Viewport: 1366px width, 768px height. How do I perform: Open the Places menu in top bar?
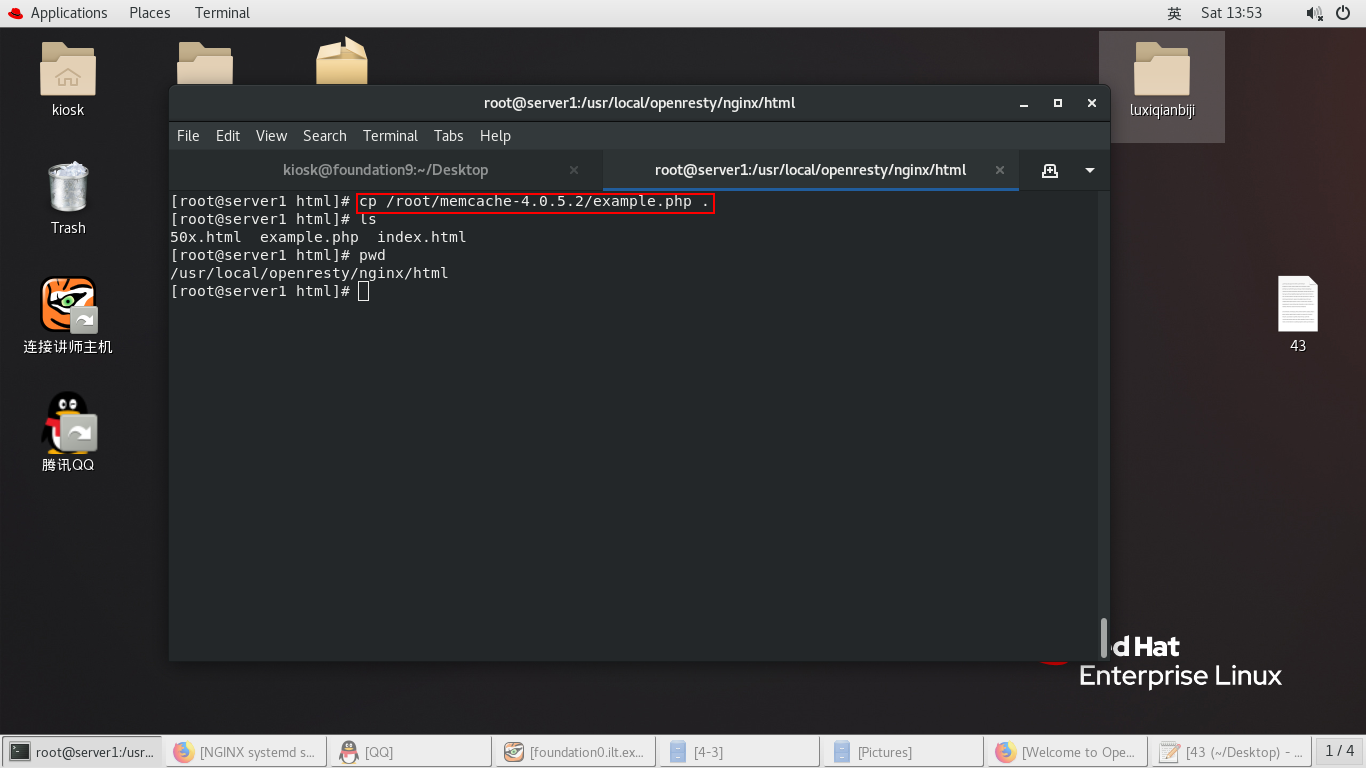(x=150, y=13)
